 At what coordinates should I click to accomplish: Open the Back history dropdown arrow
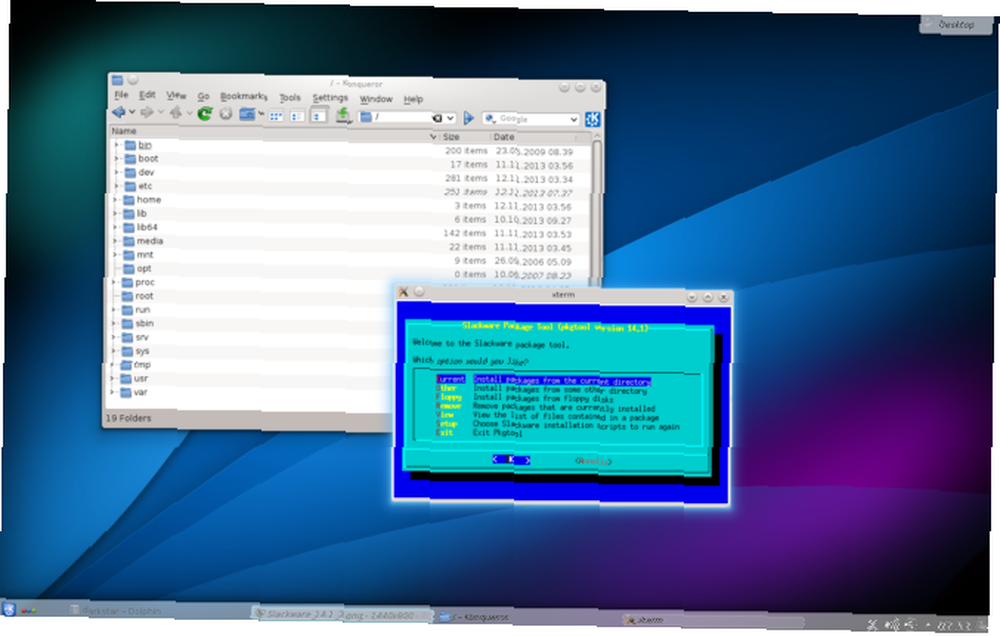pyautogui.click(x=132, y=112)
